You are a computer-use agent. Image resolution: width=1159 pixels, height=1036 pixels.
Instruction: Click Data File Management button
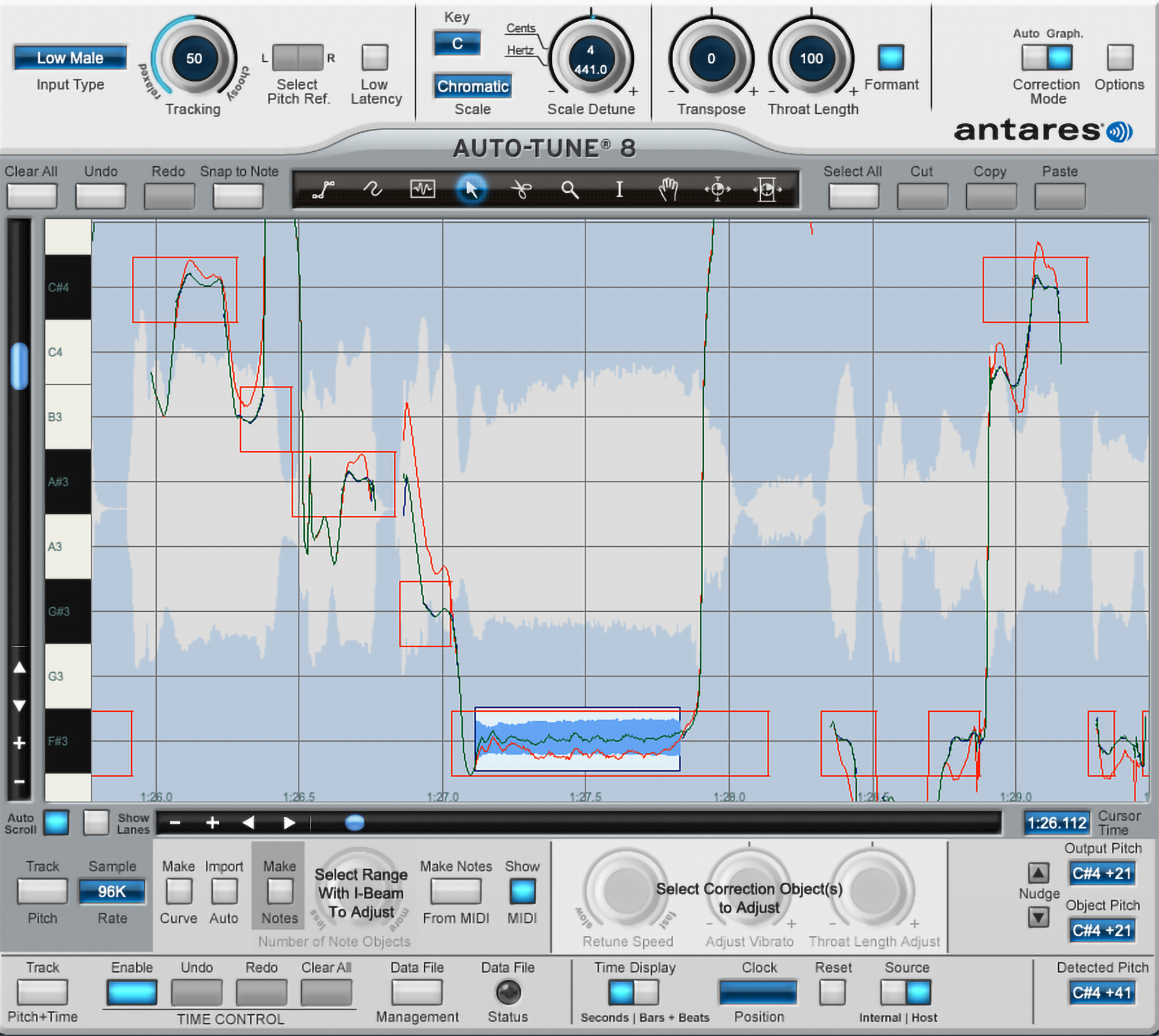(417, 992)
